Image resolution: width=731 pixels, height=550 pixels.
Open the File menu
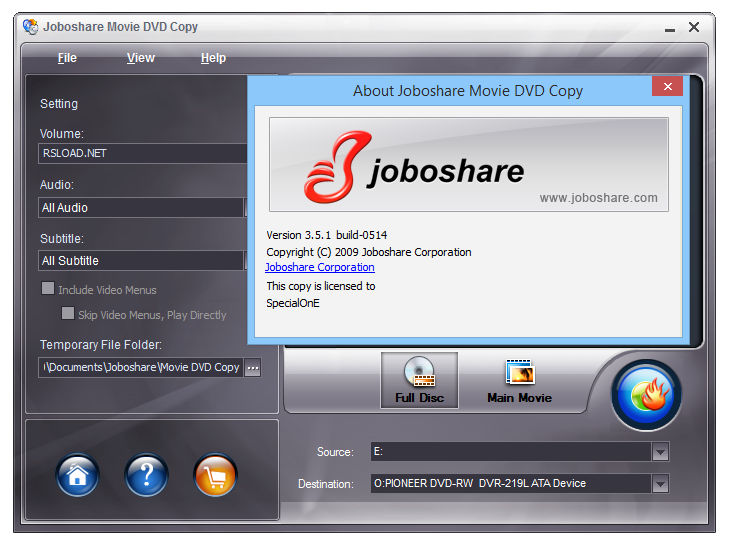[x=67, y=58]
